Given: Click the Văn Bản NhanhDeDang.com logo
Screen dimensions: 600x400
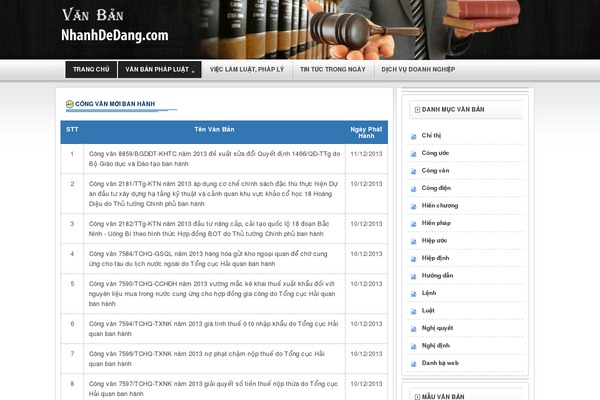Looking at the screenshot, I should point(115,25).
